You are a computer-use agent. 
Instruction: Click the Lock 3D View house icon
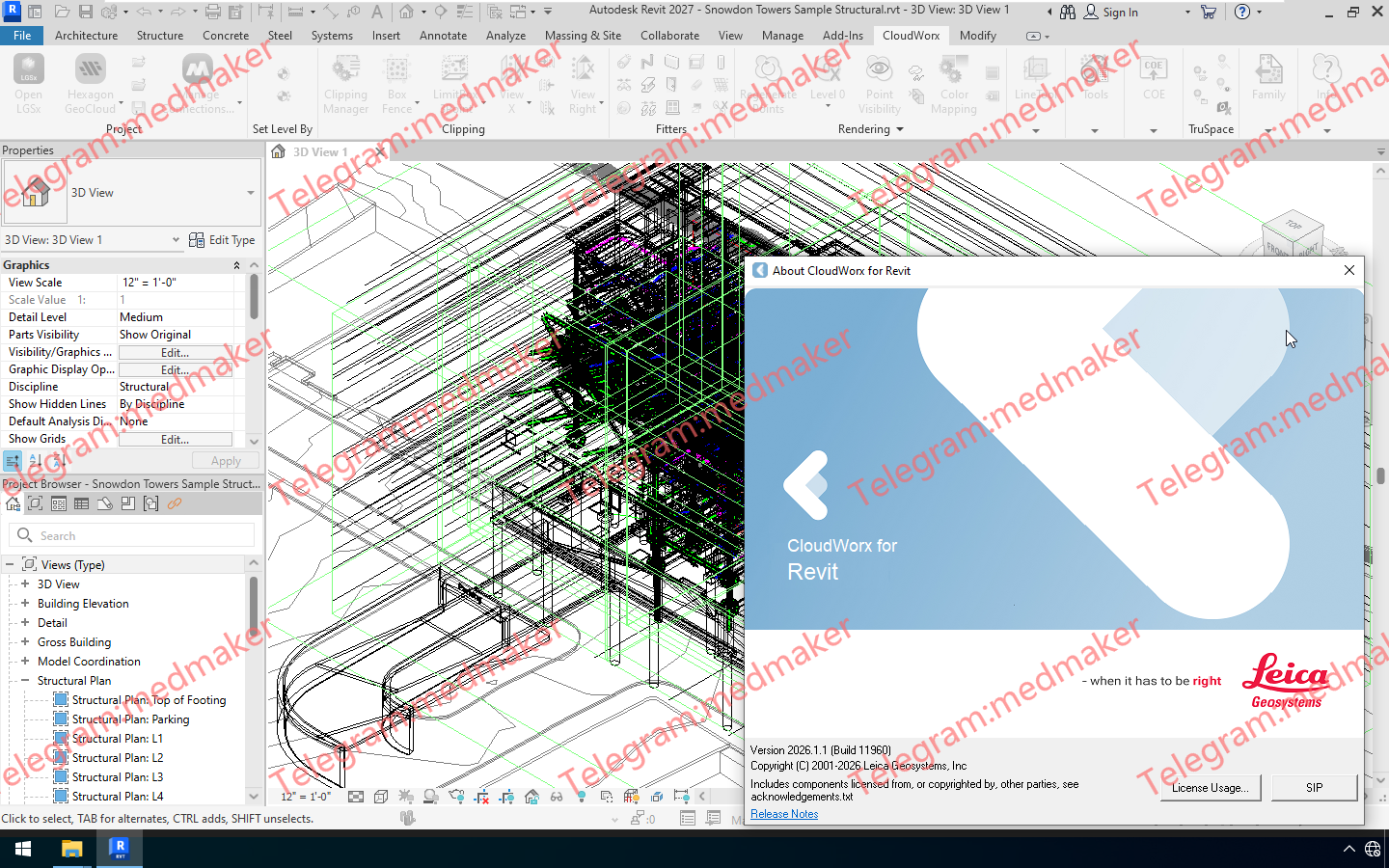click(x=531, y=797)
